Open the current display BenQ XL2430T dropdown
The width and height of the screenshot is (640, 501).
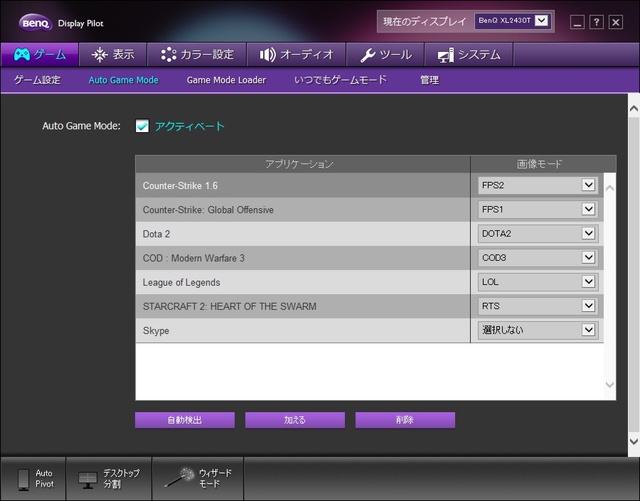click(x=513, y=21)
